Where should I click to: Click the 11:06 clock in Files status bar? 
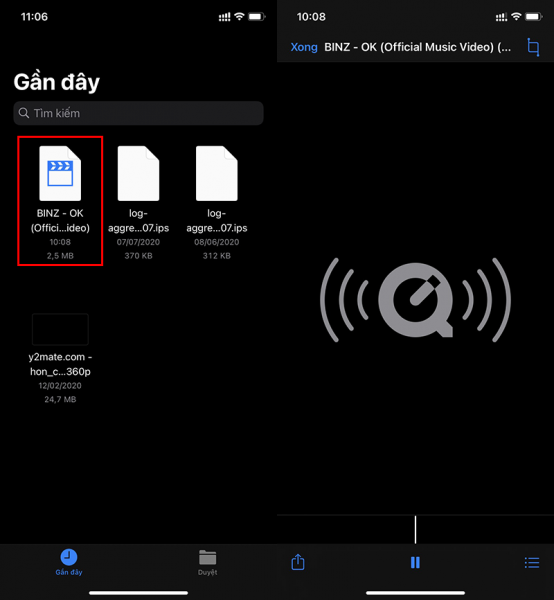pyautogui.click(x=34, y=17)
